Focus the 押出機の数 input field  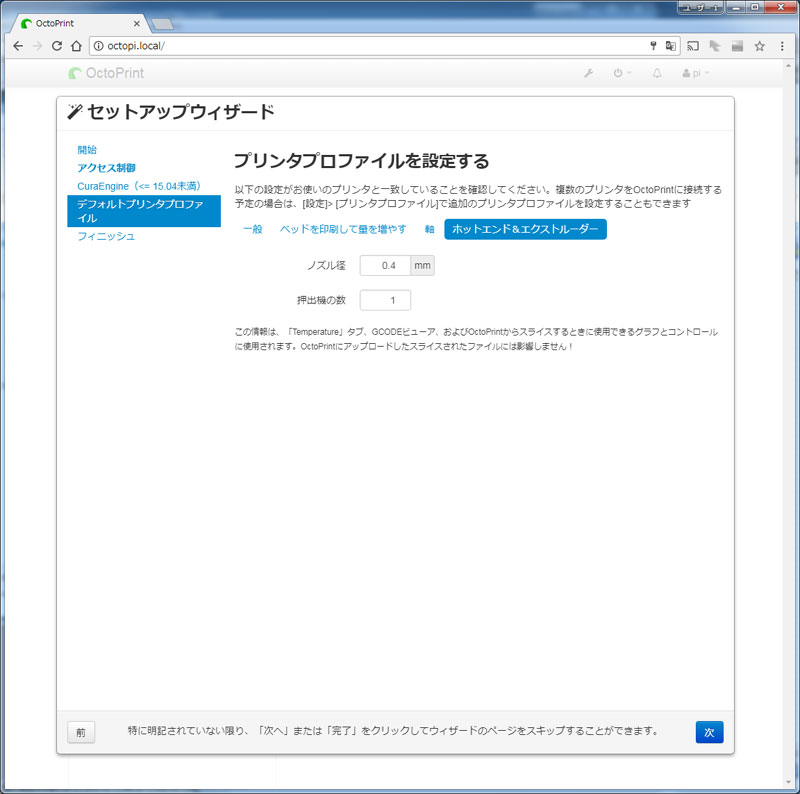click(385, 300)
